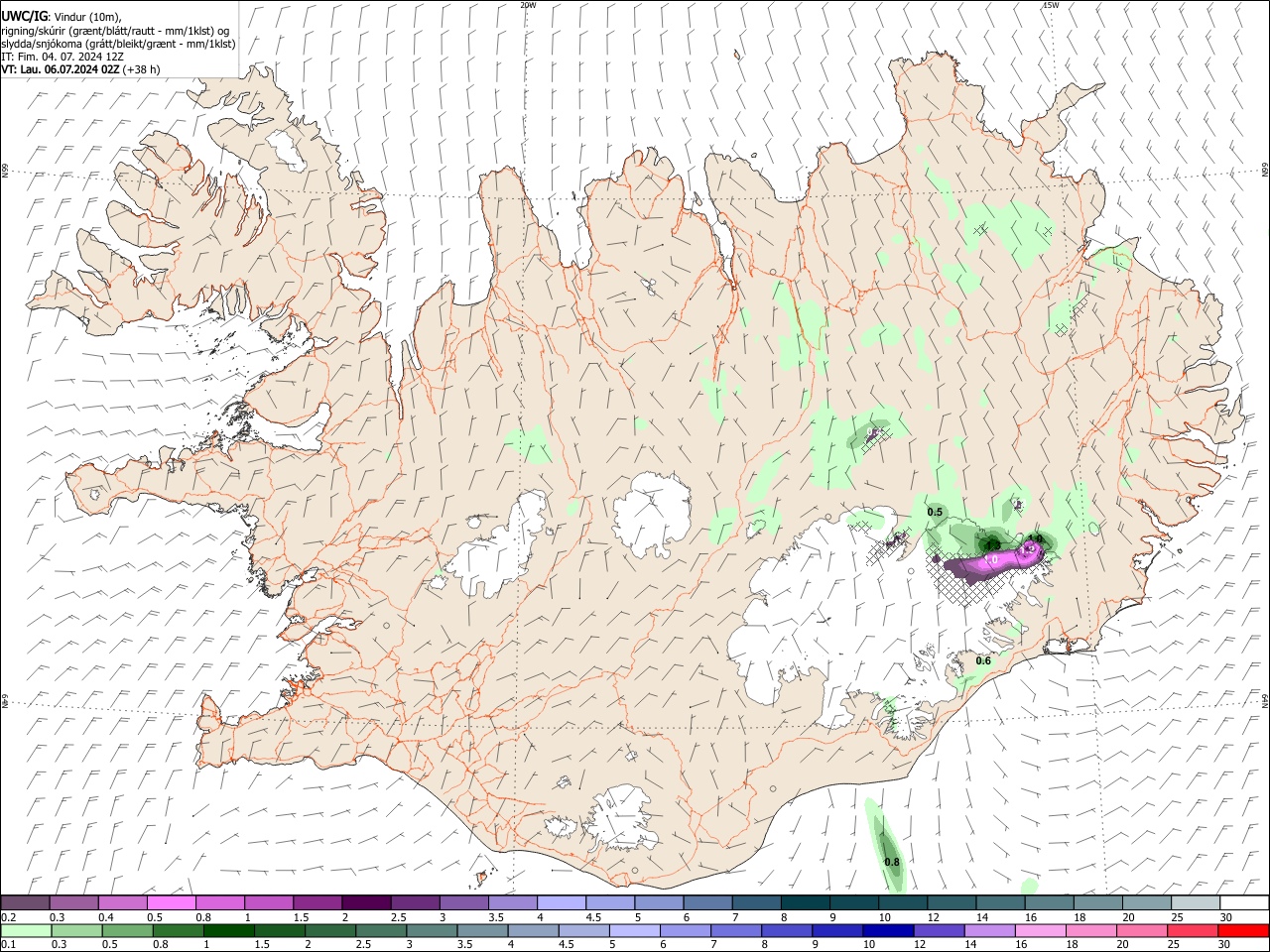Screen dimensions: 1270x952
Task: Click the orchid 1 snow scale swatch
Action: click(268, 902)
